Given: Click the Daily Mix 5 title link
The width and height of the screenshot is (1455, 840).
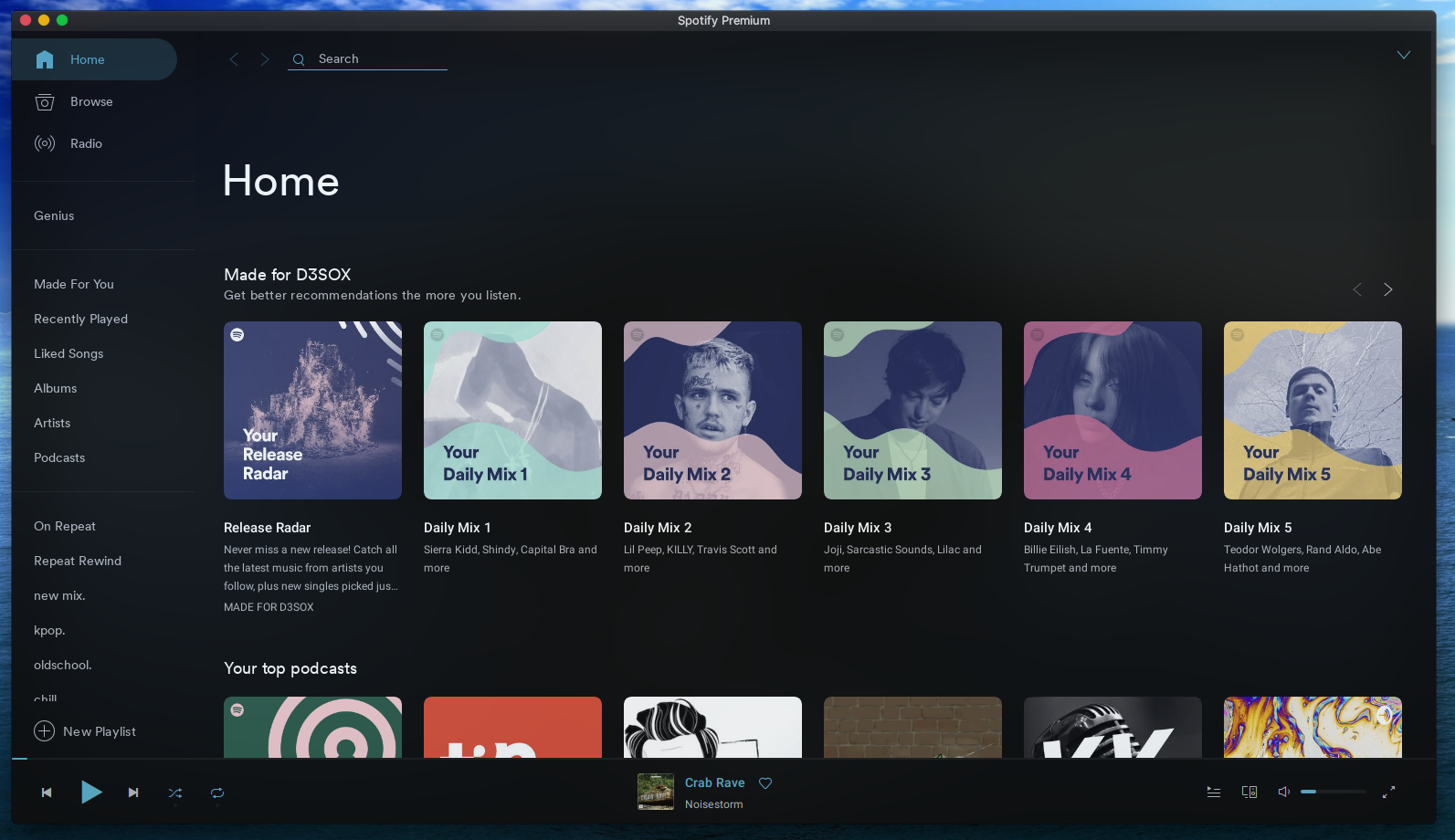Looking at the screenshot, I should pos(1258,528).
